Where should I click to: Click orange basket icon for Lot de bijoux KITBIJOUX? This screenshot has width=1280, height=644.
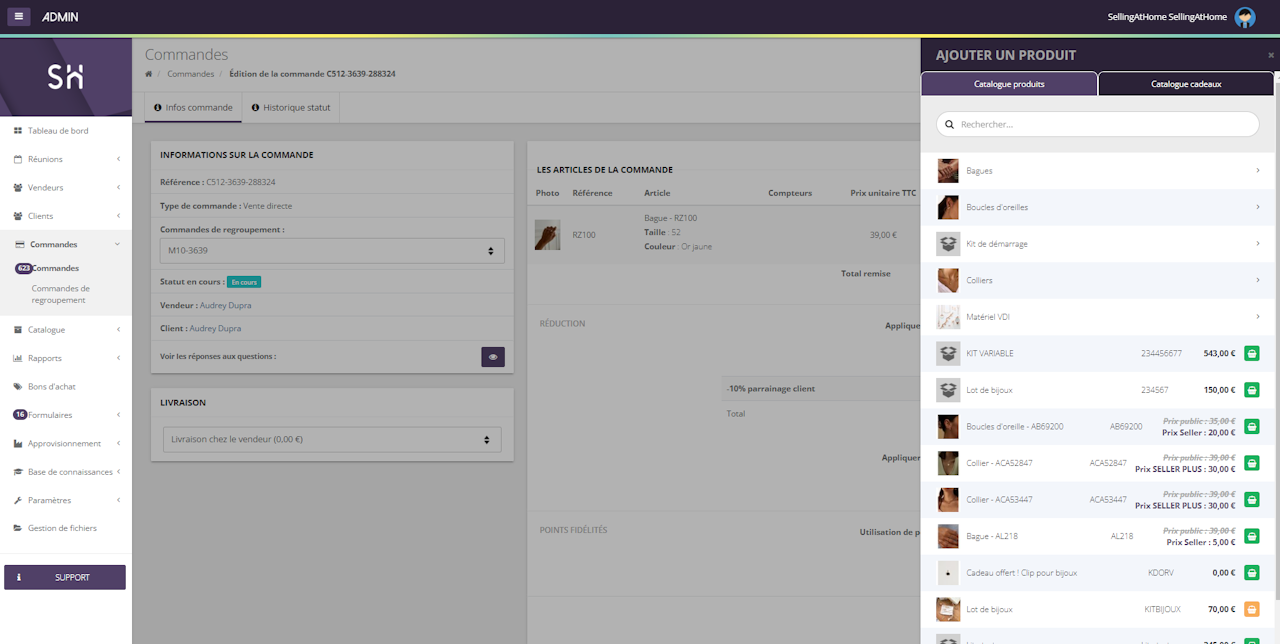click(1251, 609)
